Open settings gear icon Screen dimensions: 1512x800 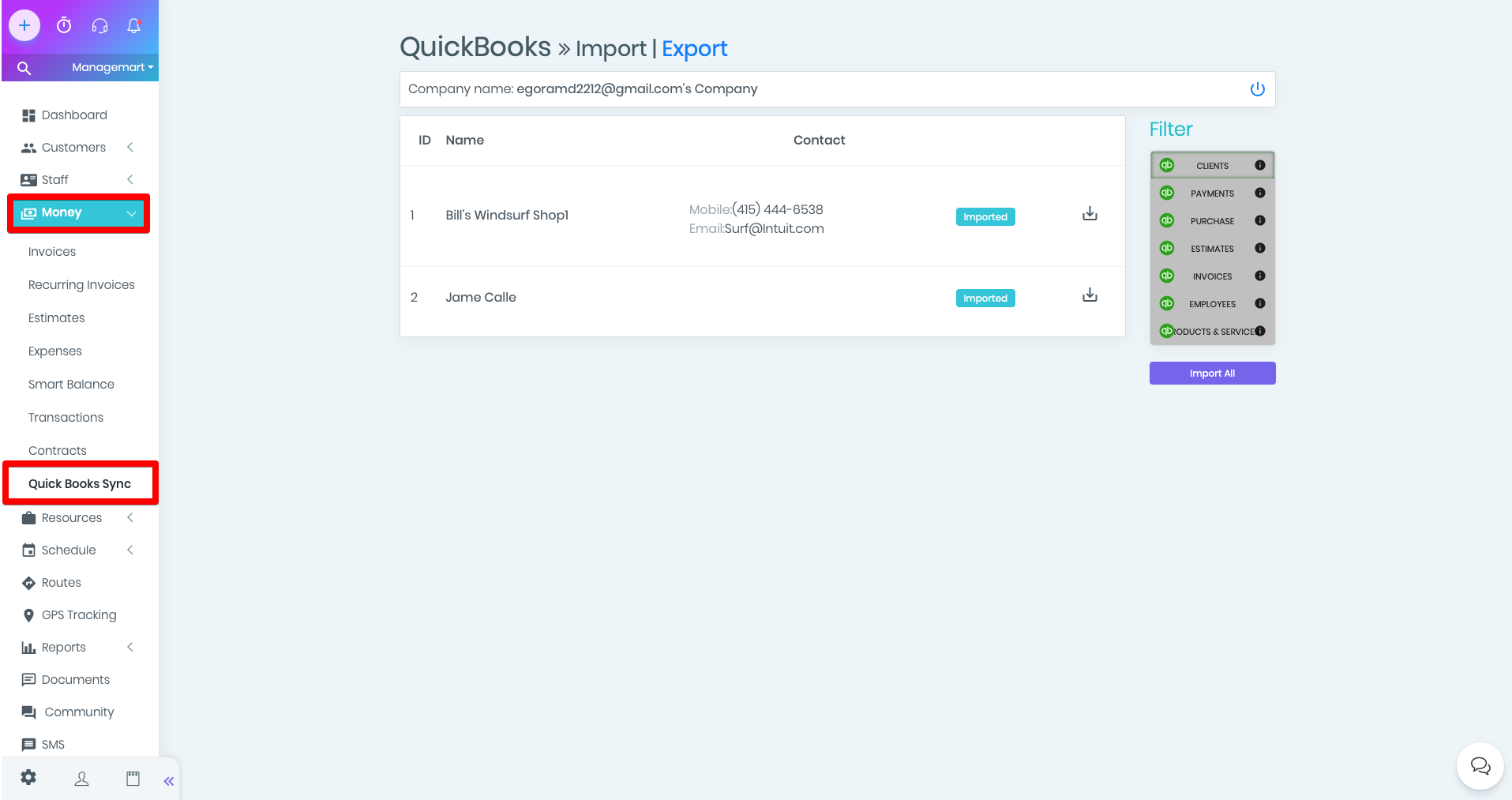(x=28, y=777)
